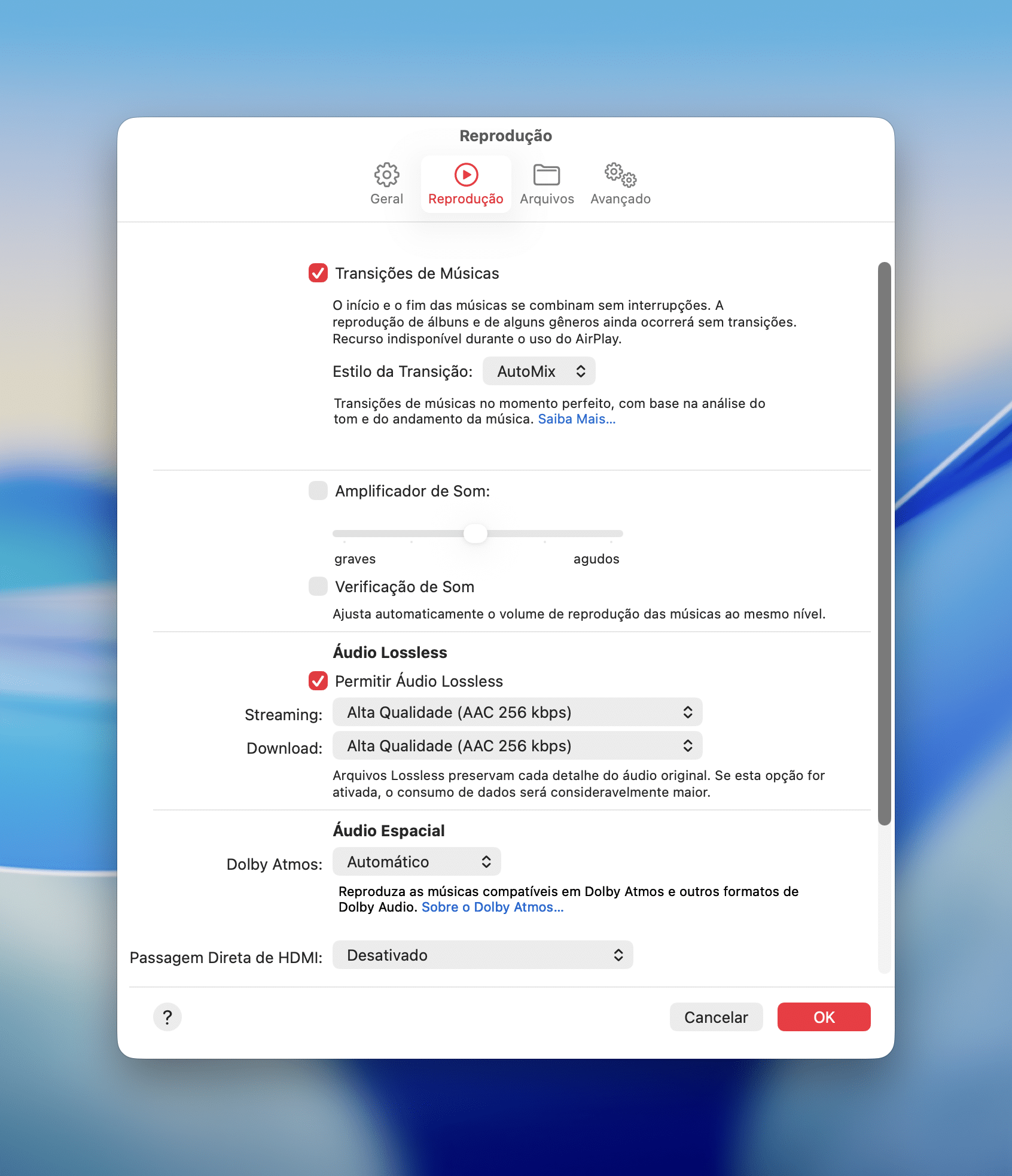Click the graves–agudos slider thumb

(x=475, y=533)
